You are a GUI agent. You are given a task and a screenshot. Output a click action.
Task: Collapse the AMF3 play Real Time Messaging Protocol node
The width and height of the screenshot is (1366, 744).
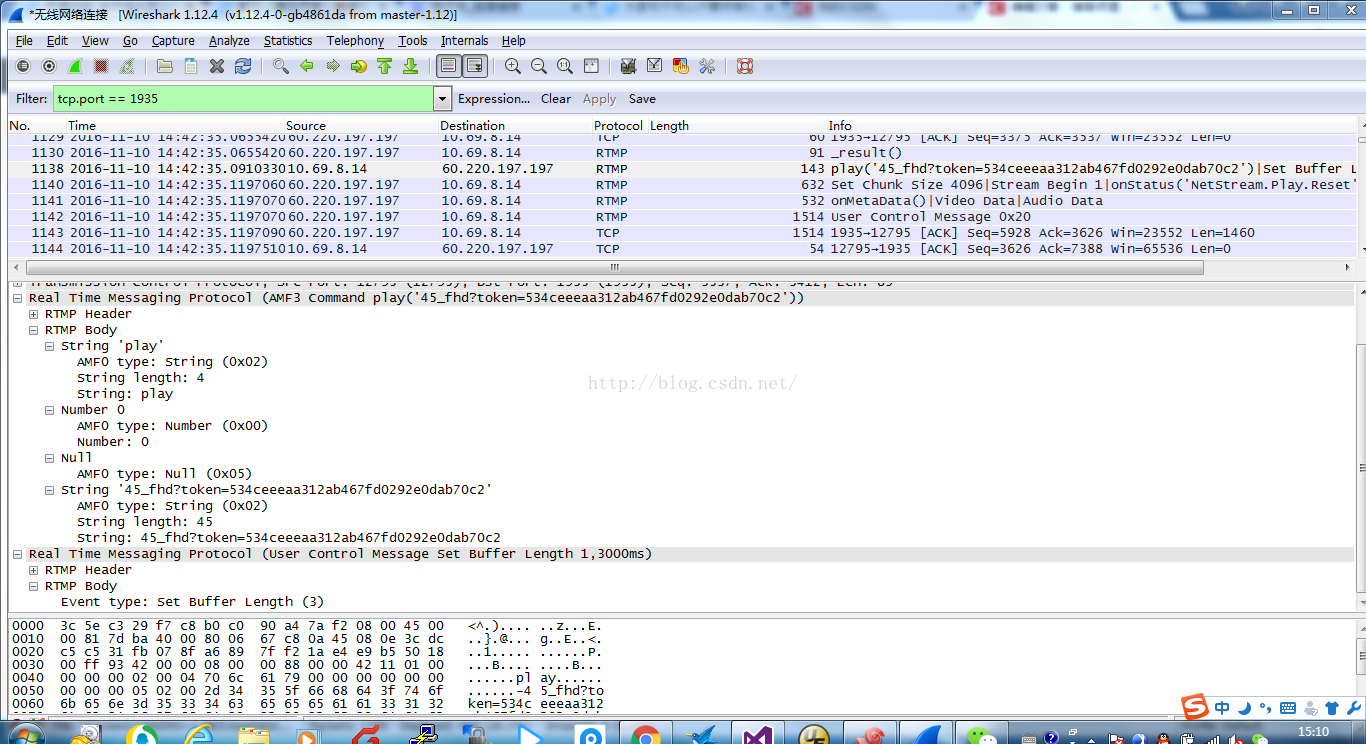pos(18,298)
